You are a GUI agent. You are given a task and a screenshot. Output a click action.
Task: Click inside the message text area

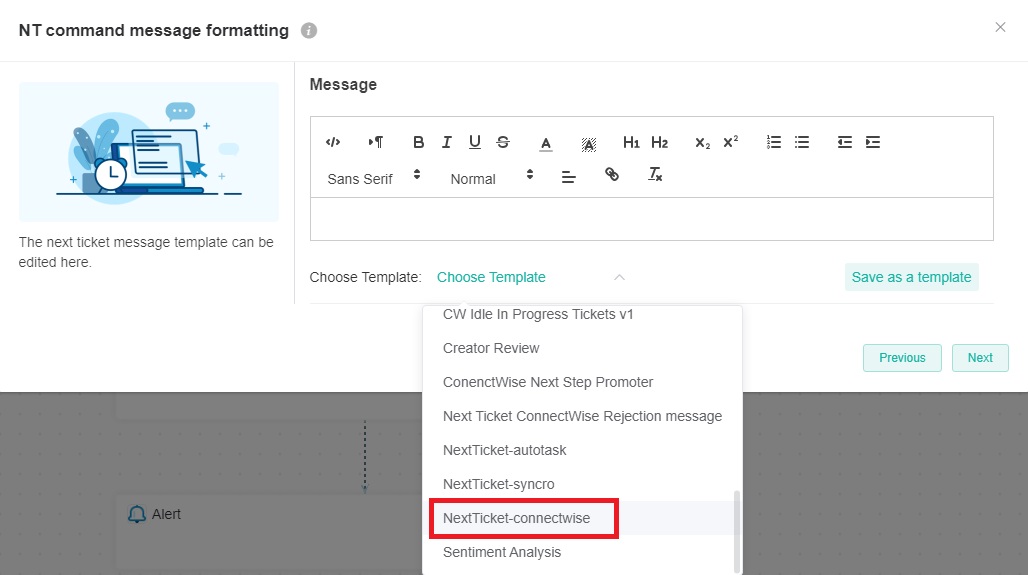pos(651,218)
